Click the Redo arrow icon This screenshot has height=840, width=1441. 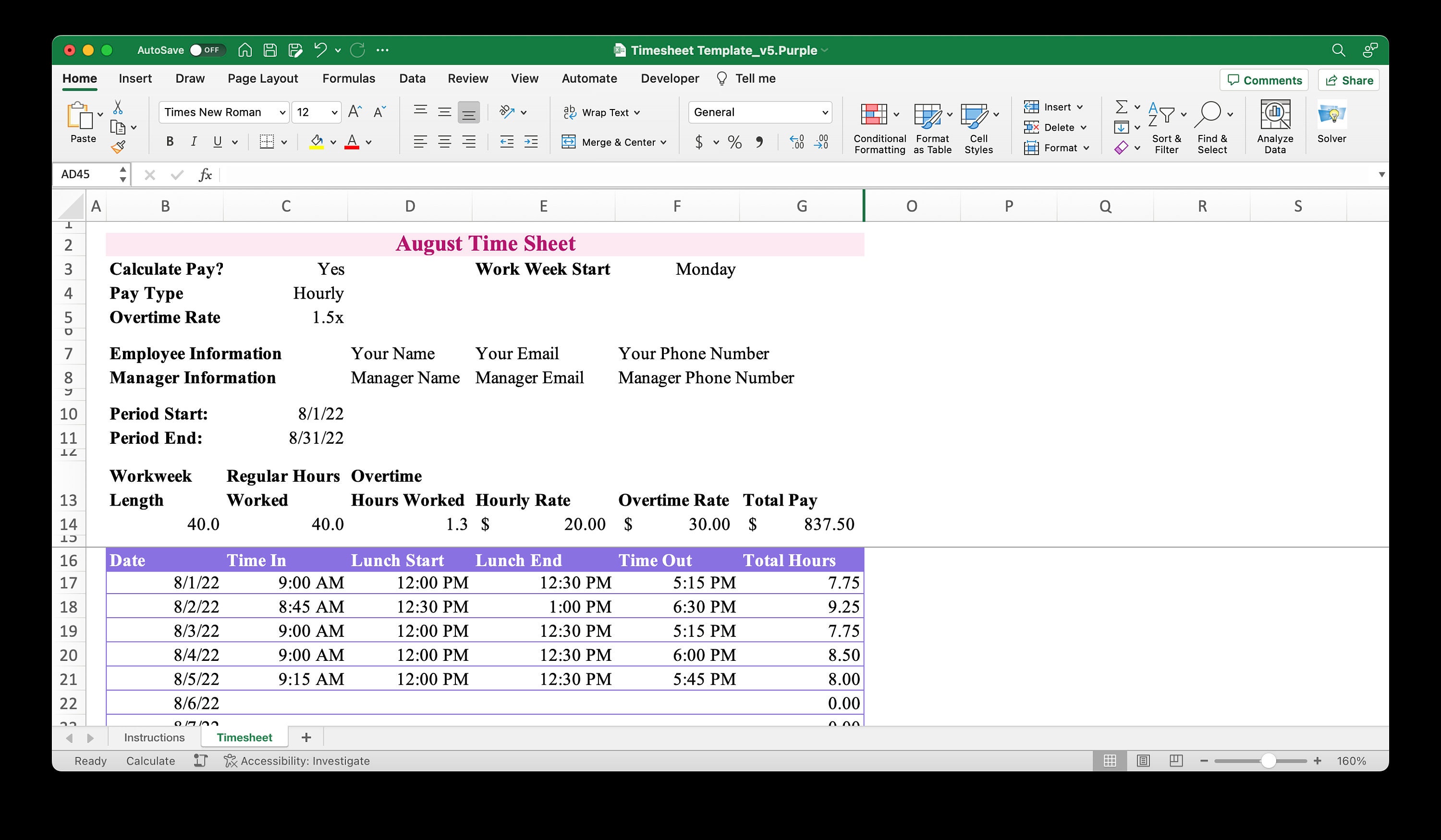[x=357, y=50]
